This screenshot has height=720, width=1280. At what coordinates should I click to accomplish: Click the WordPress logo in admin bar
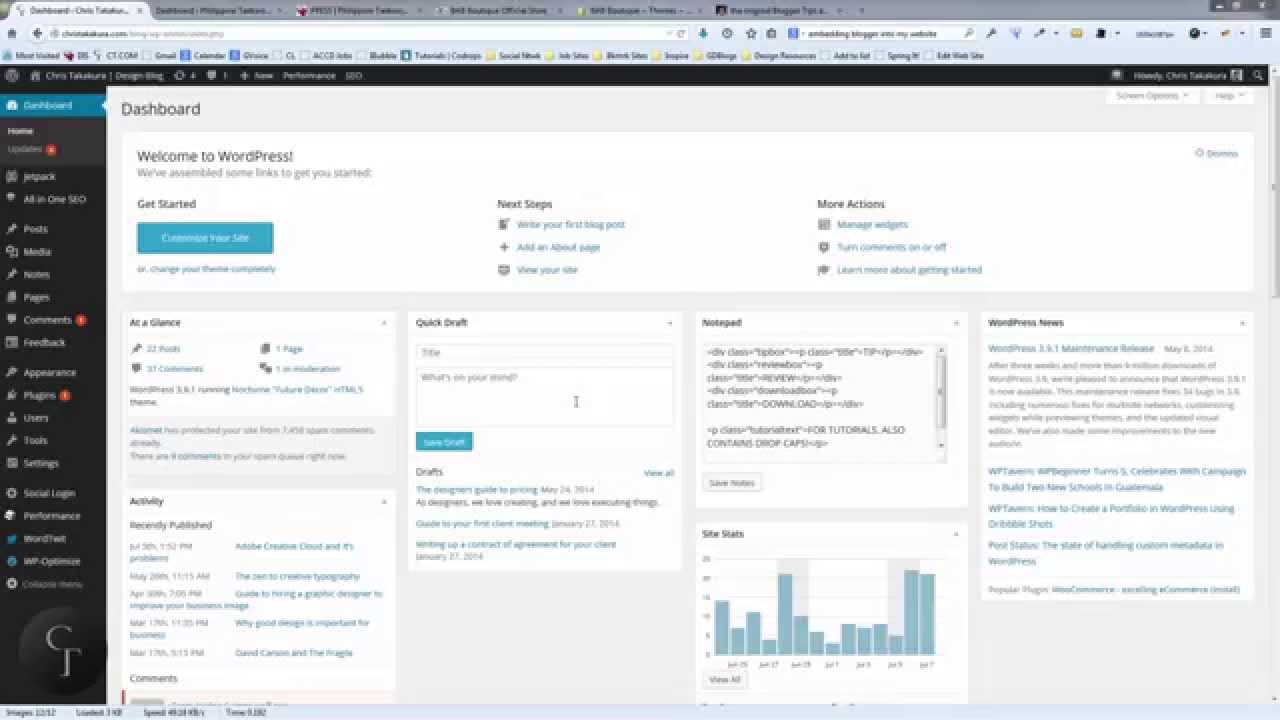click(12, 75)
